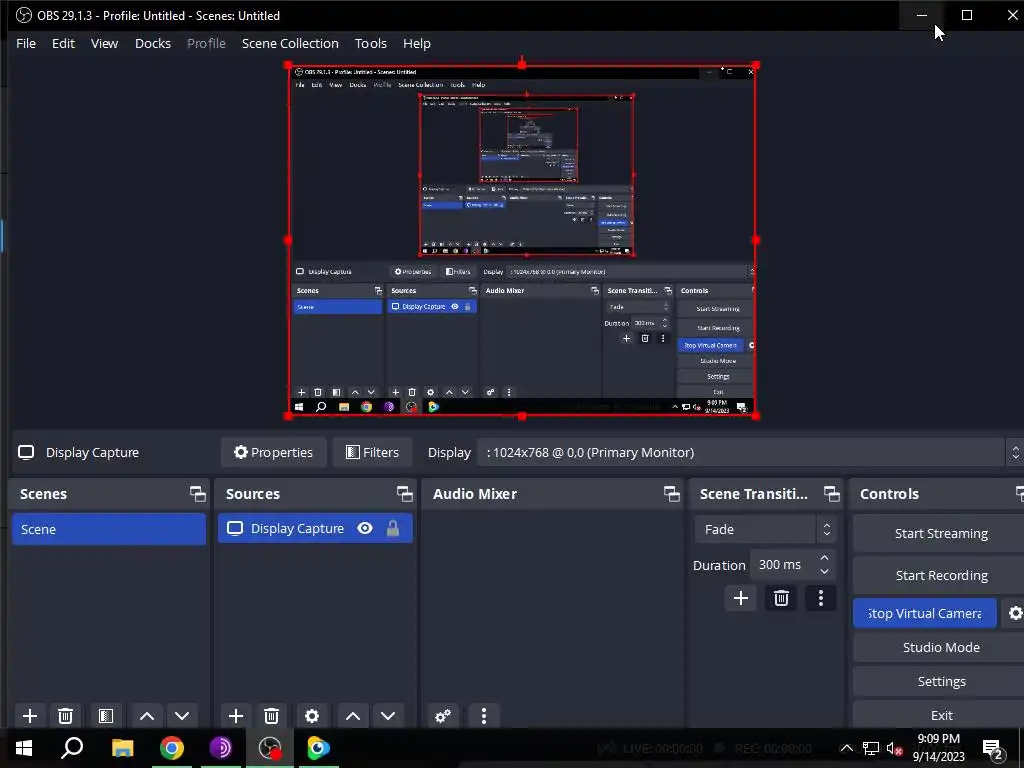
Task: Toggle Display Capture visibility eye
Action: click(x=365, y=528)
